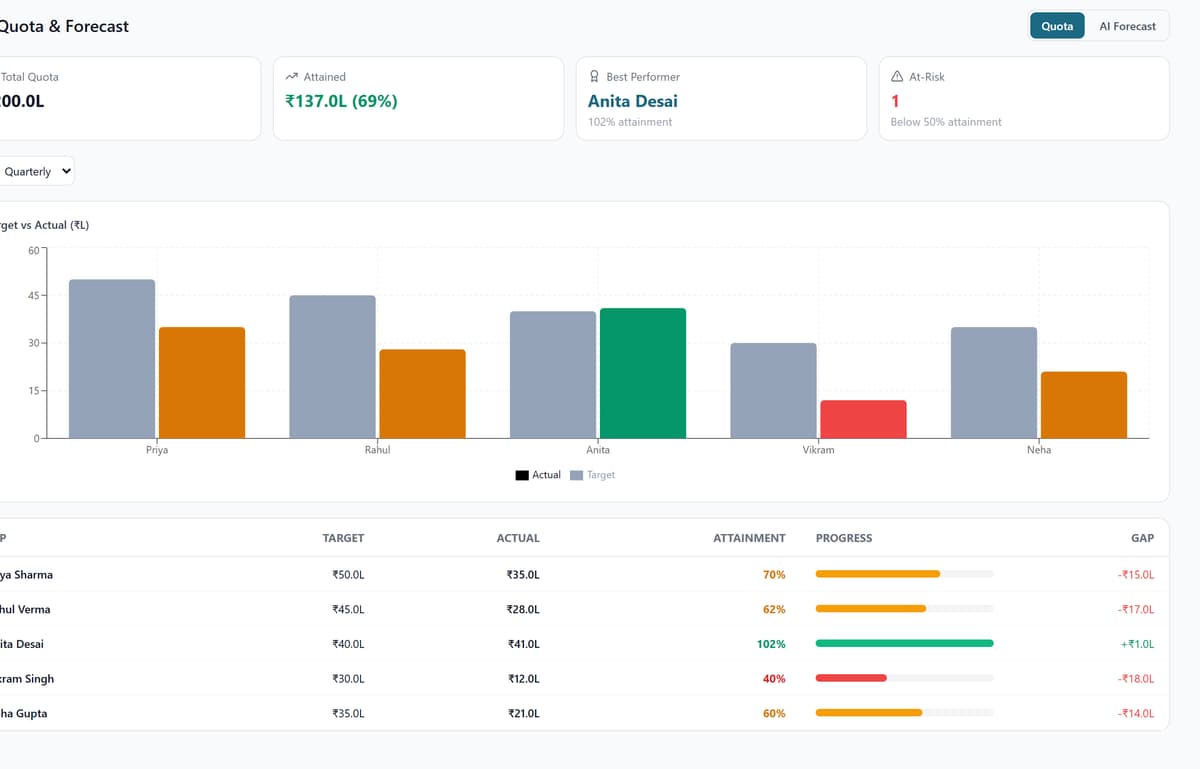Click the ₹35.0L target cell in Gupta row

pos(348,713)
